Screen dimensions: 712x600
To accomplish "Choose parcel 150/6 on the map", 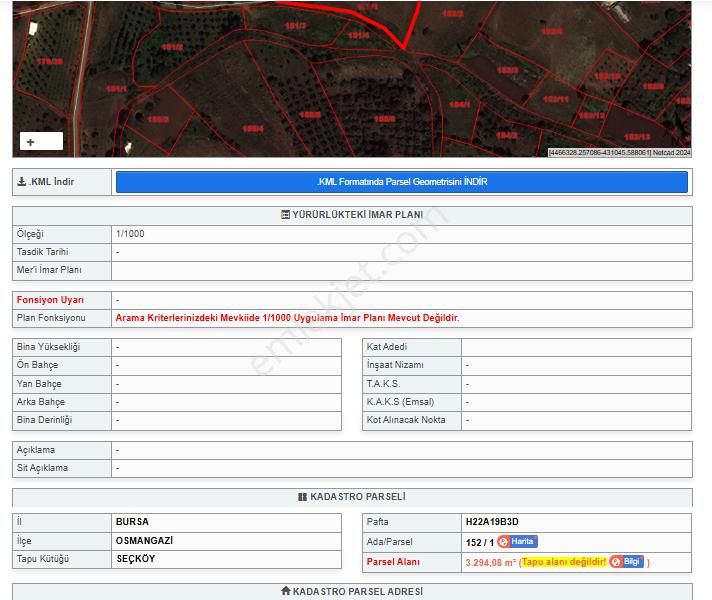I will coord(384,119).
